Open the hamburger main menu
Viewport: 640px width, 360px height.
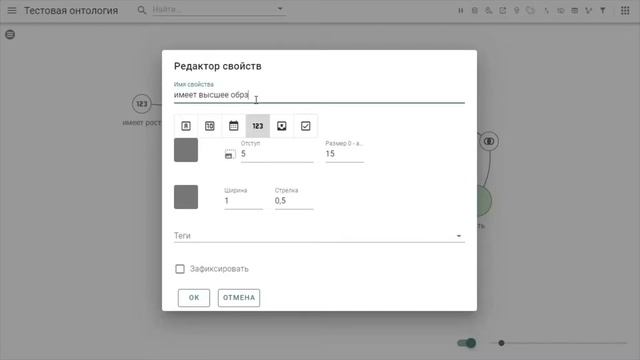coord(12,10)
